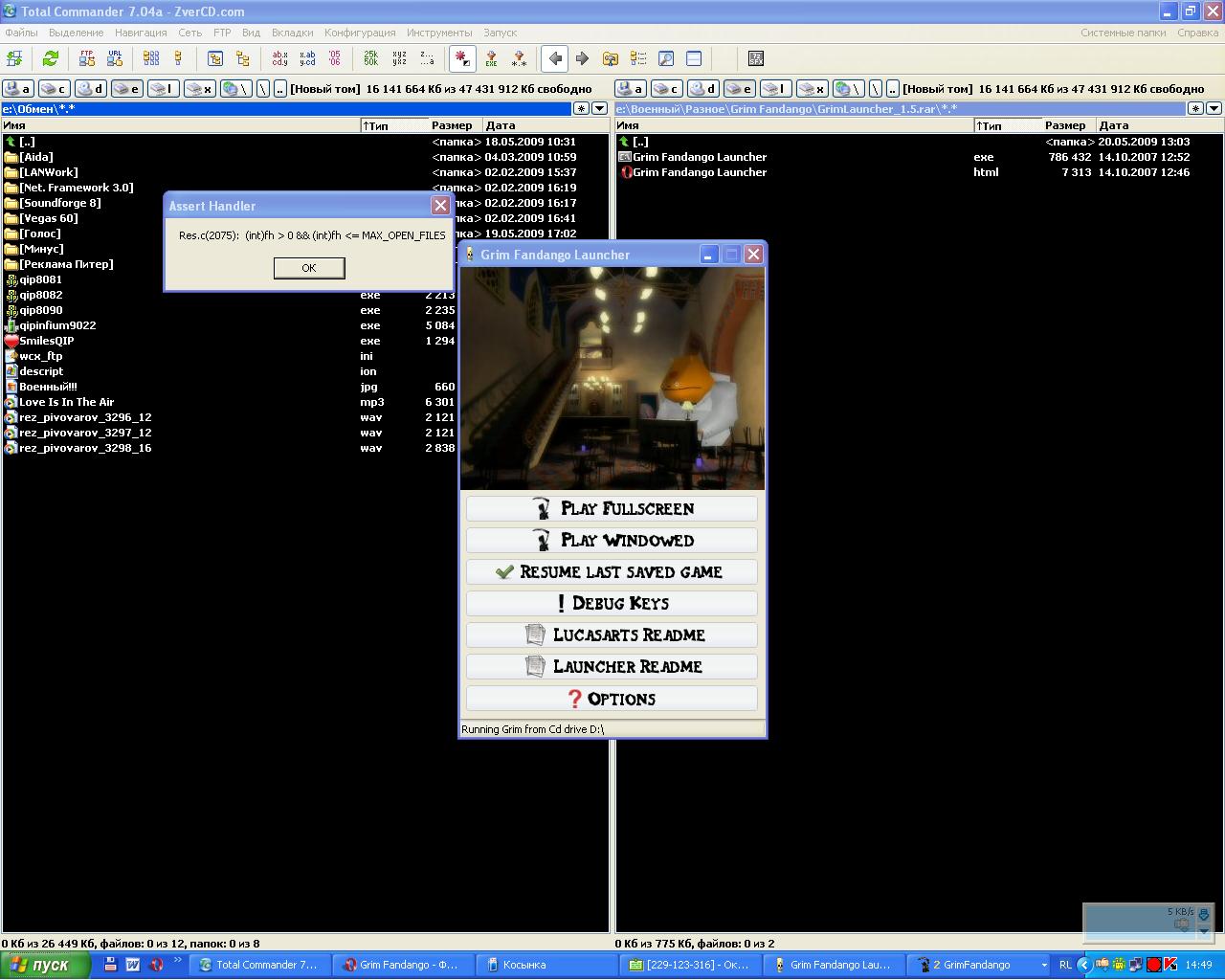Screen dimensions: 1225x980
Task: Open the Конфигурация menu
Action: [x=359, y=33]
